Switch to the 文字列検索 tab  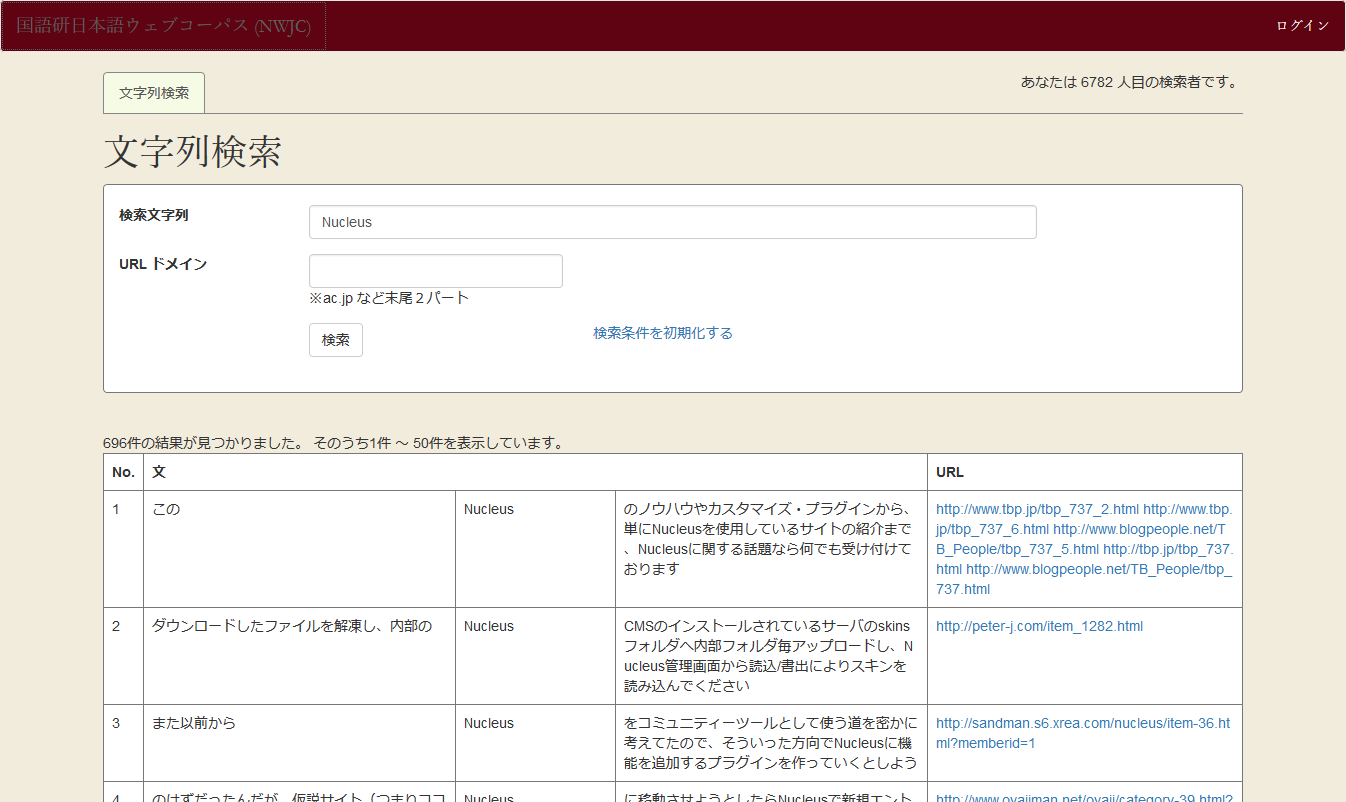[153, 92]
